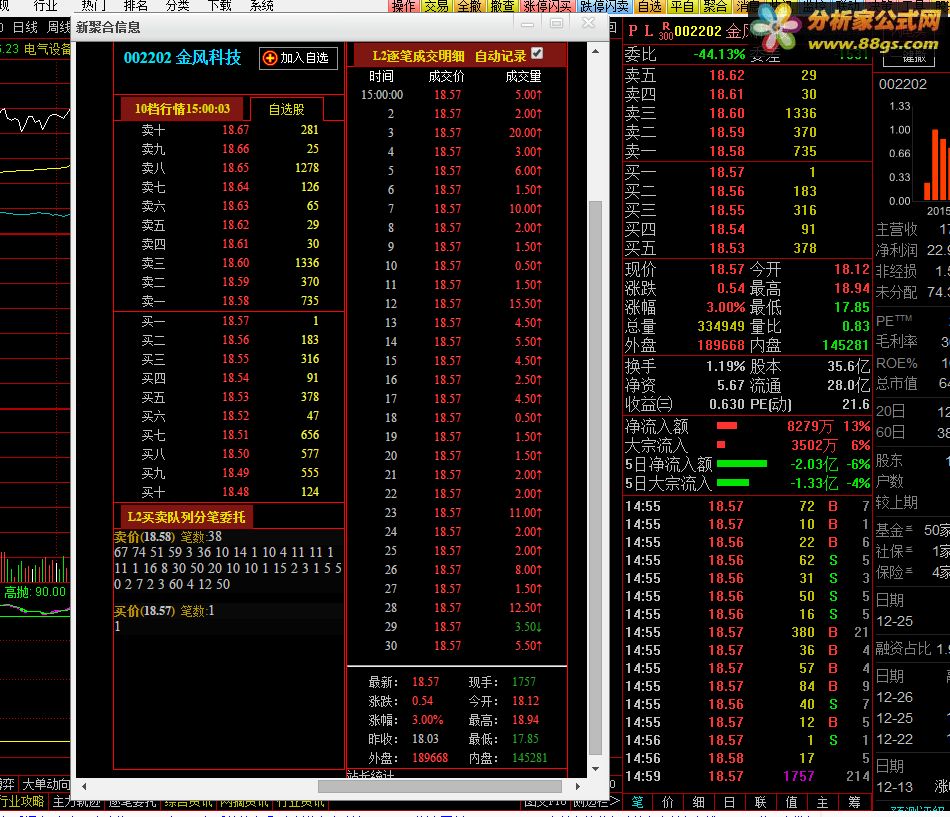The width and height of the screenshot is (950, 817).
Task: Click the 净流入额 8279万 row
Action: [746, 427]
